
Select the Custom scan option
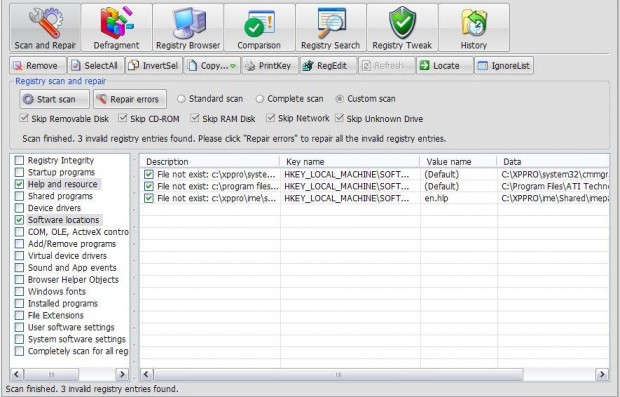(x=339, y=99)
